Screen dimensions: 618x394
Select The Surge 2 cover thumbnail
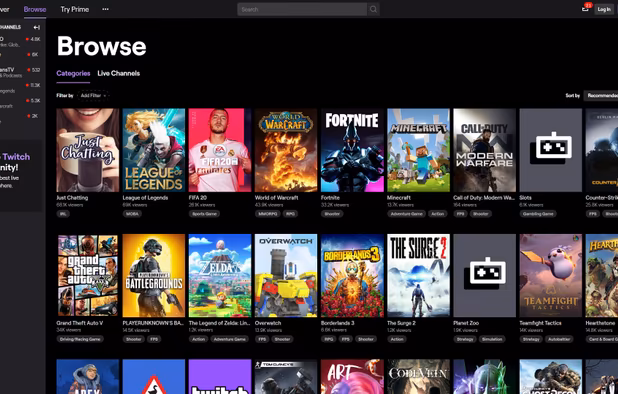418,275
